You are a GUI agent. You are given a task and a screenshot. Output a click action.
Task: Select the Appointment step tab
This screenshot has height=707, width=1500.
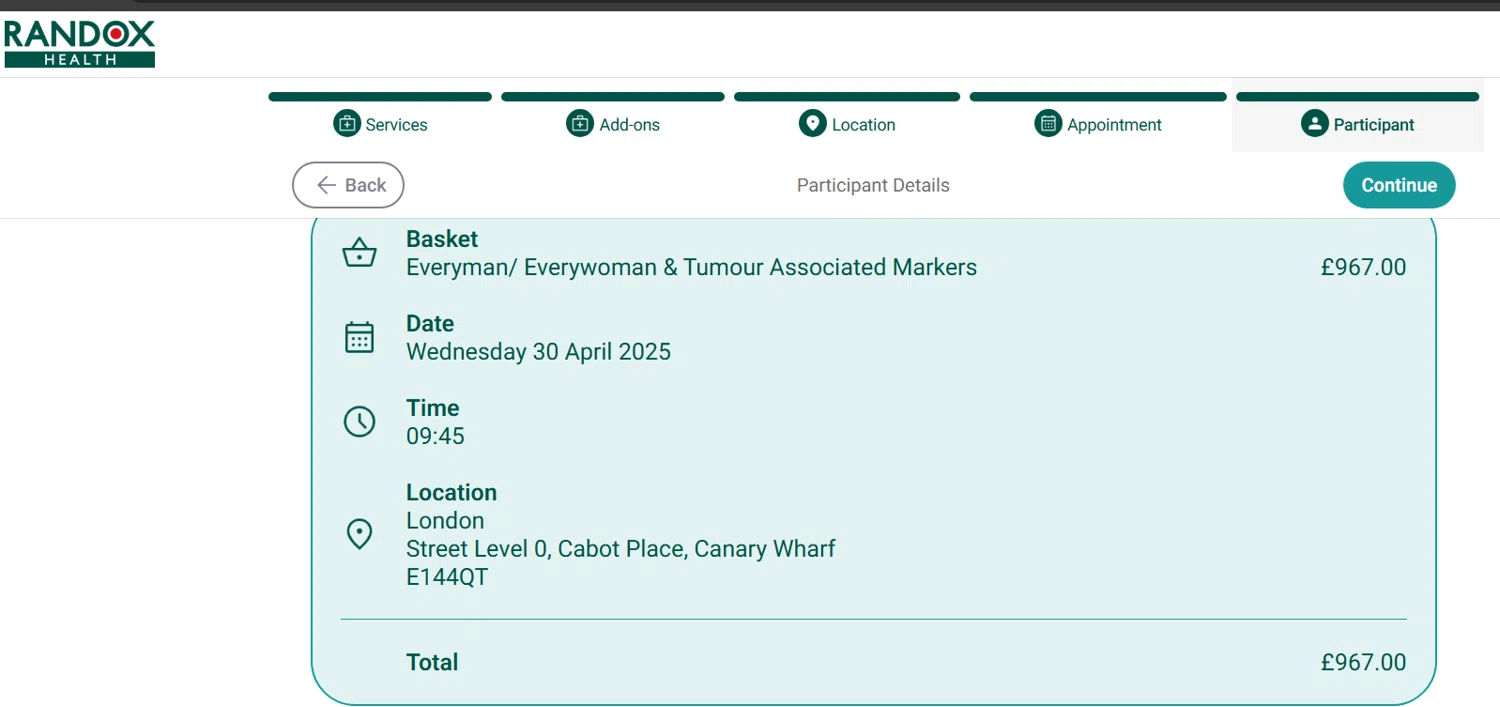pyautogui.click(x=1114, y=125)
